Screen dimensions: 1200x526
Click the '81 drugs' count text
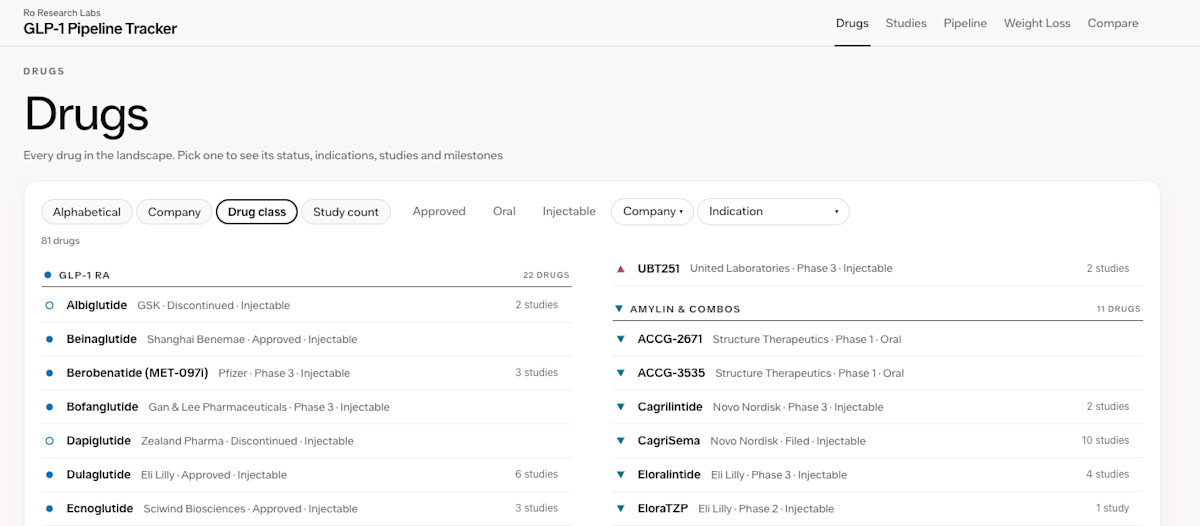(60, 241)
